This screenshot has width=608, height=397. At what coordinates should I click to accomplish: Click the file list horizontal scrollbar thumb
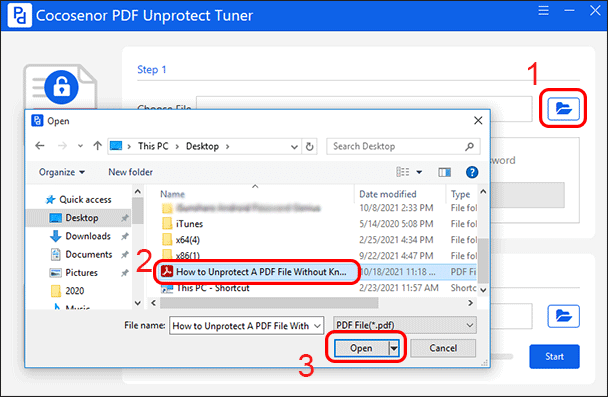pos(269,303)
